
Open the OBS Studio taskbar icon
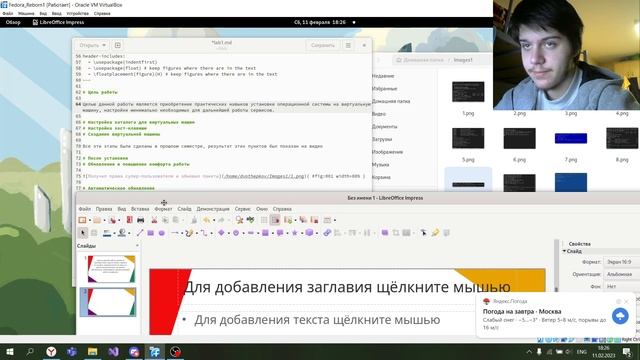coord(176,351)
